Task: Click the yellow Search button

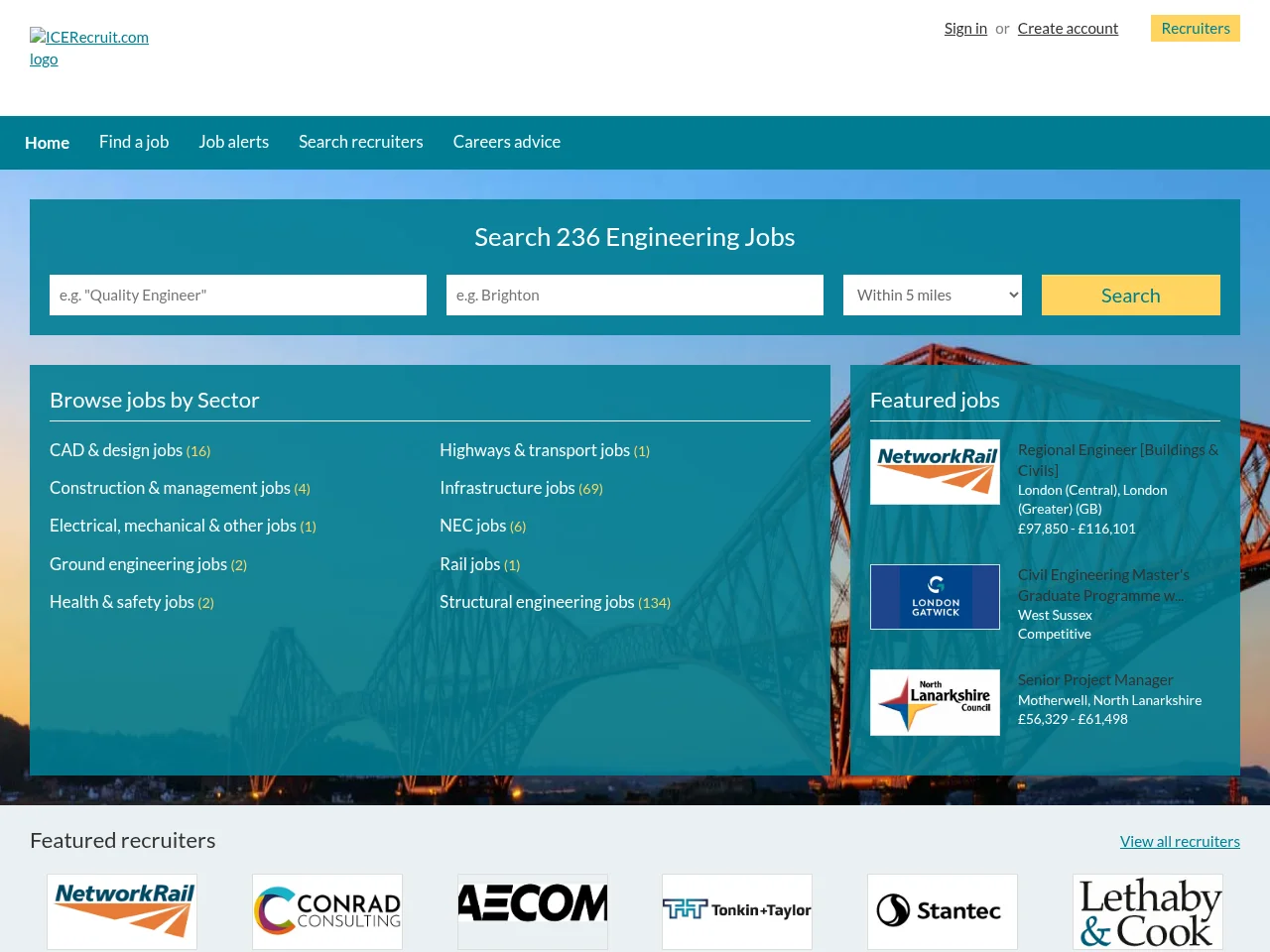Action: (x=1131, y=296)
